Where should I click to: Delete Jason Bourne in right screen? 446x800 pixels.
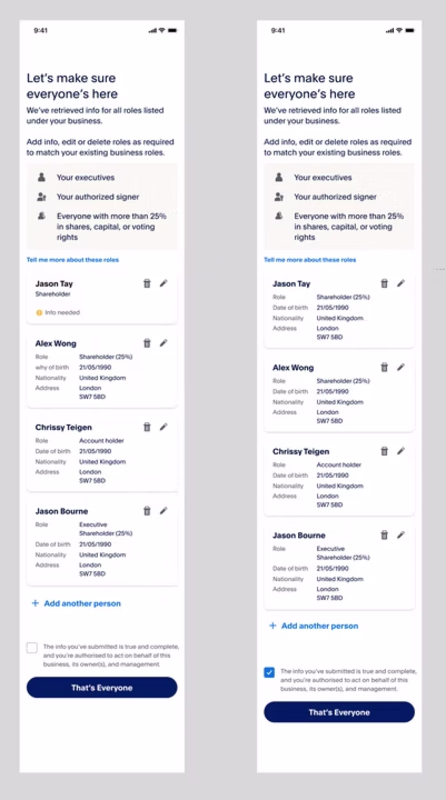tap(384, 535)
